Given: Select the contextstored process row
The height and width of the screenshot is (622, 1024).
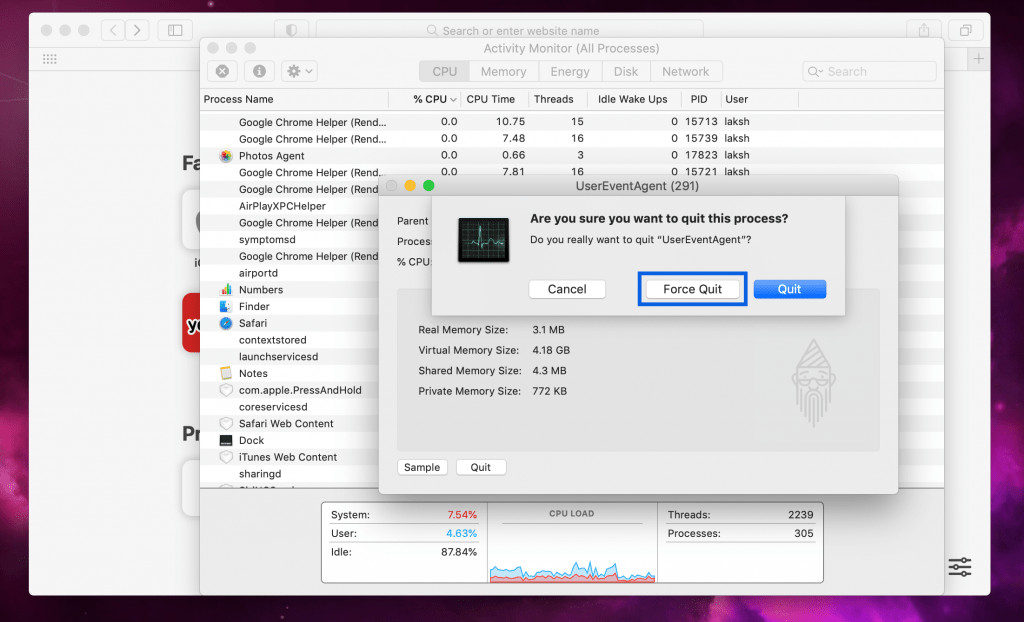Looking at the screenshot, I should click(289, 340).
